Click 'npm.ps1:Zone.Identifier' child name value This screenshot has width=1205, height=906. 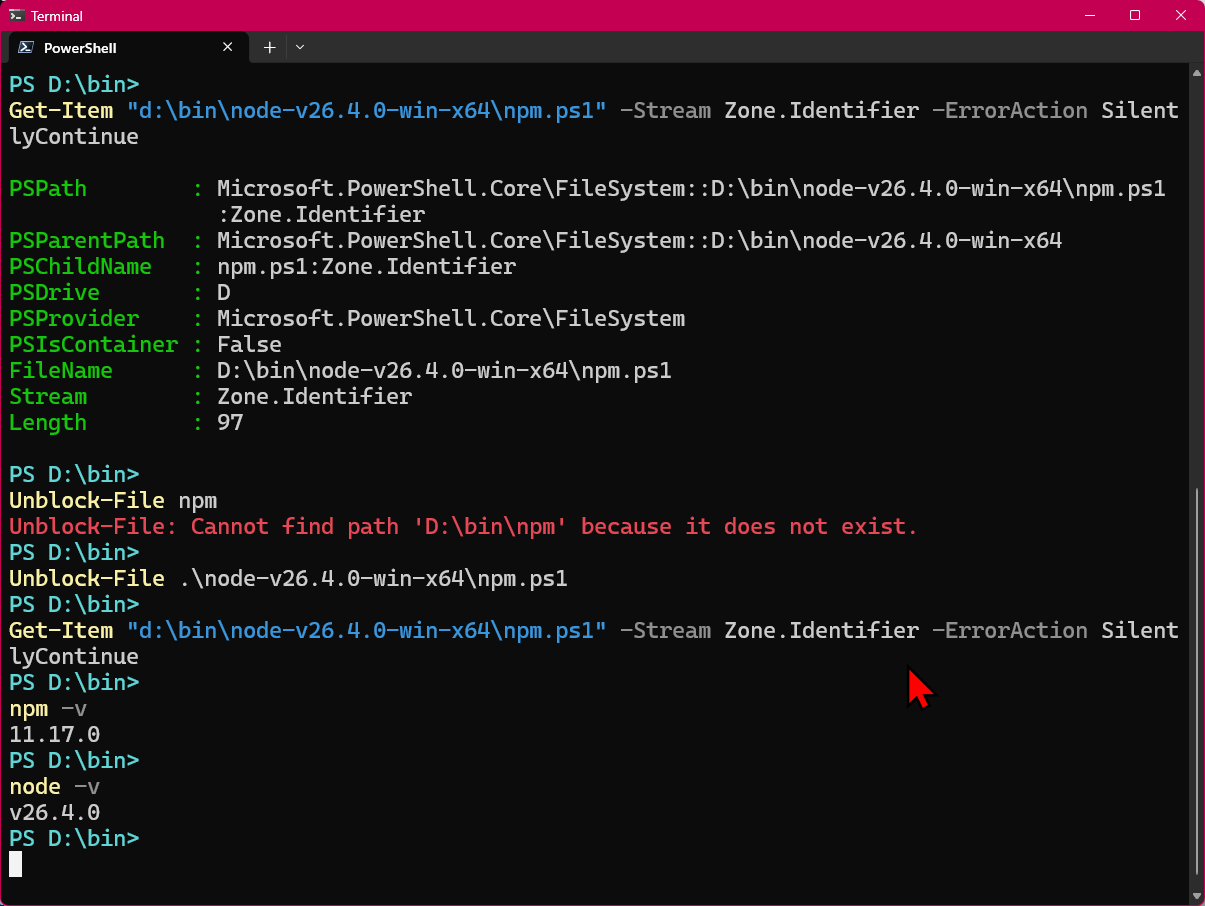click(x=367, y=267)
